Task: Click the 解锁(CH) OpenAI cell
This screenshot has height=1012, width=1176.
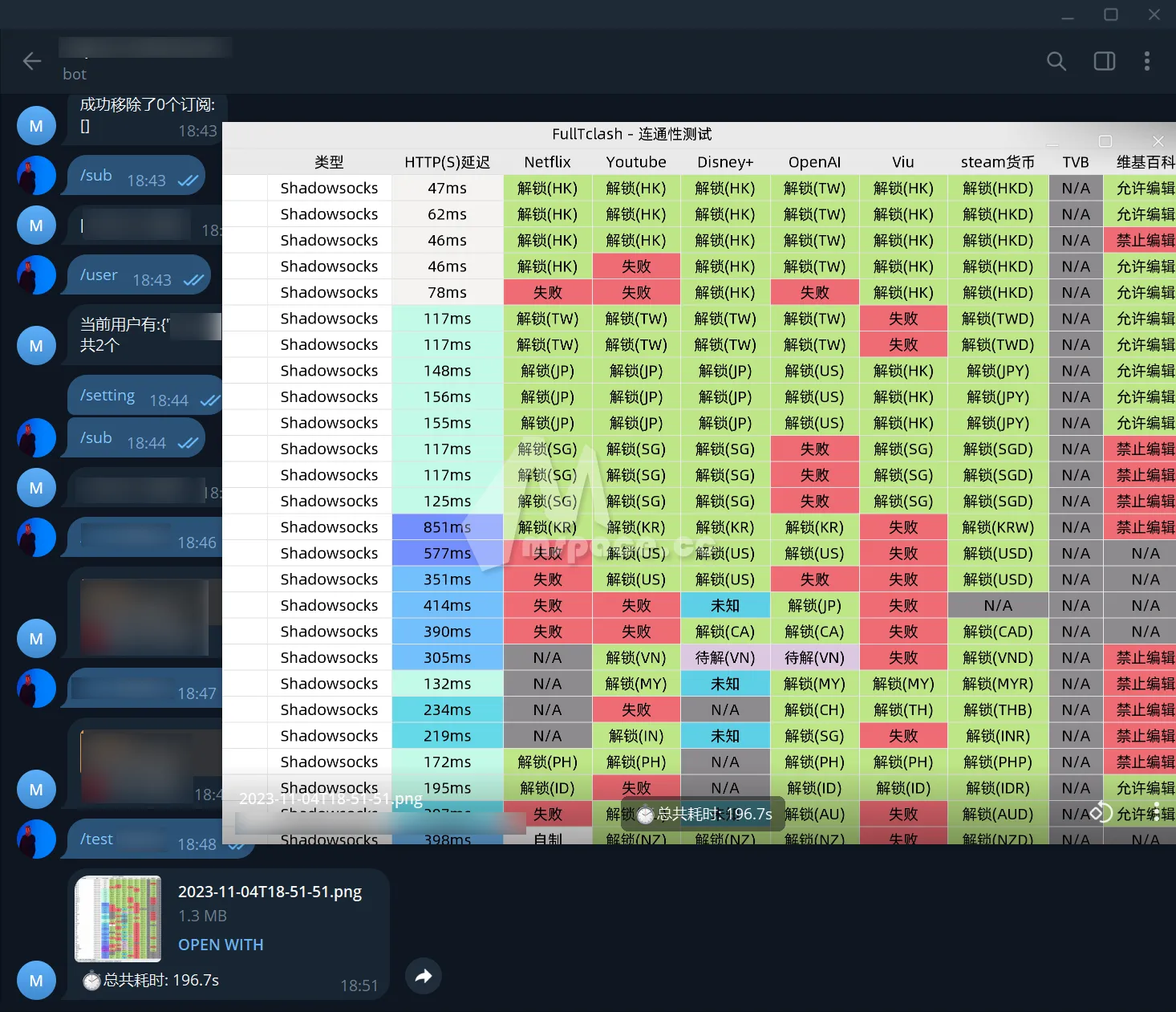Action: click(814, 709)
